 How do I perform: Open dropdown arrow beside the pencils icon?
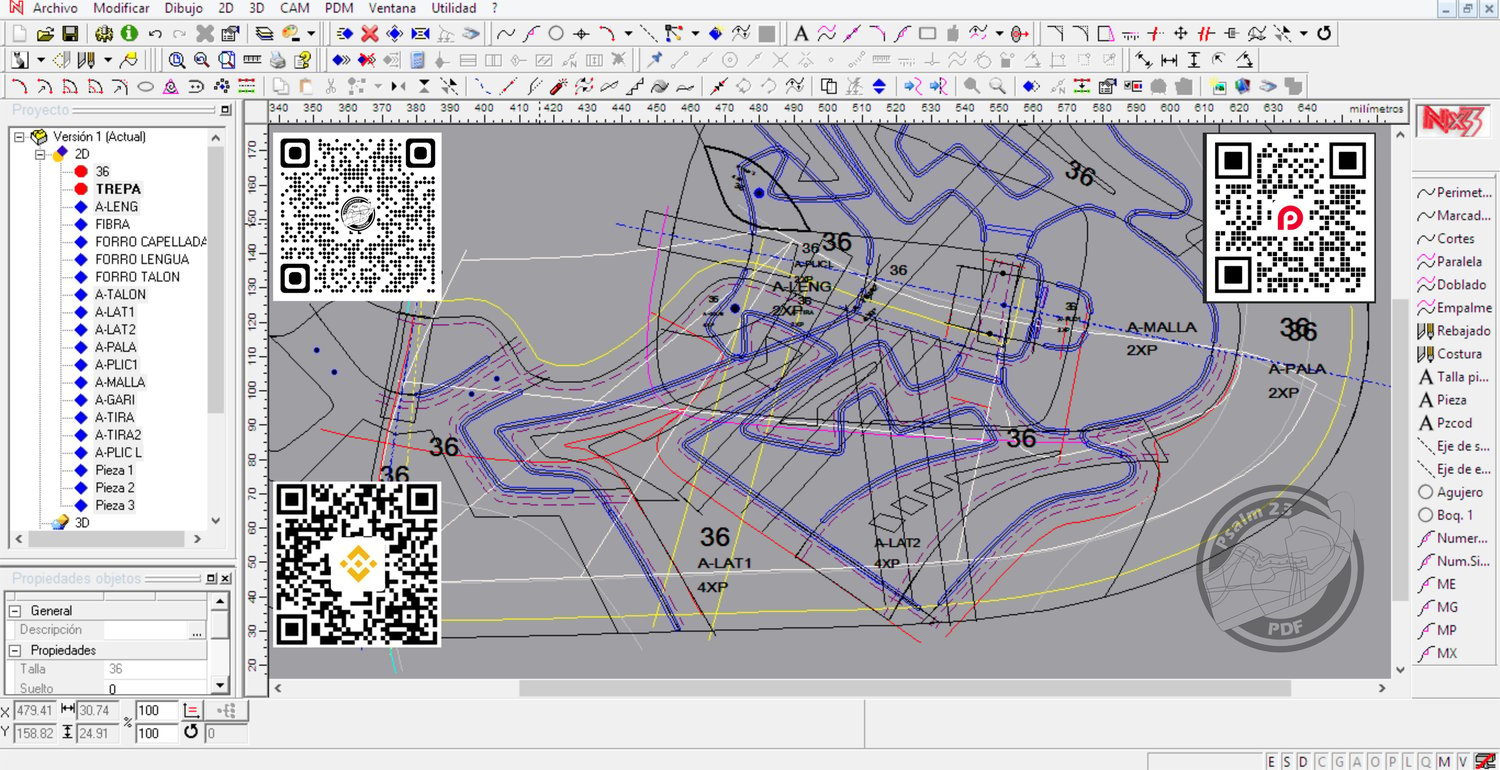click(x=108, y=60)
